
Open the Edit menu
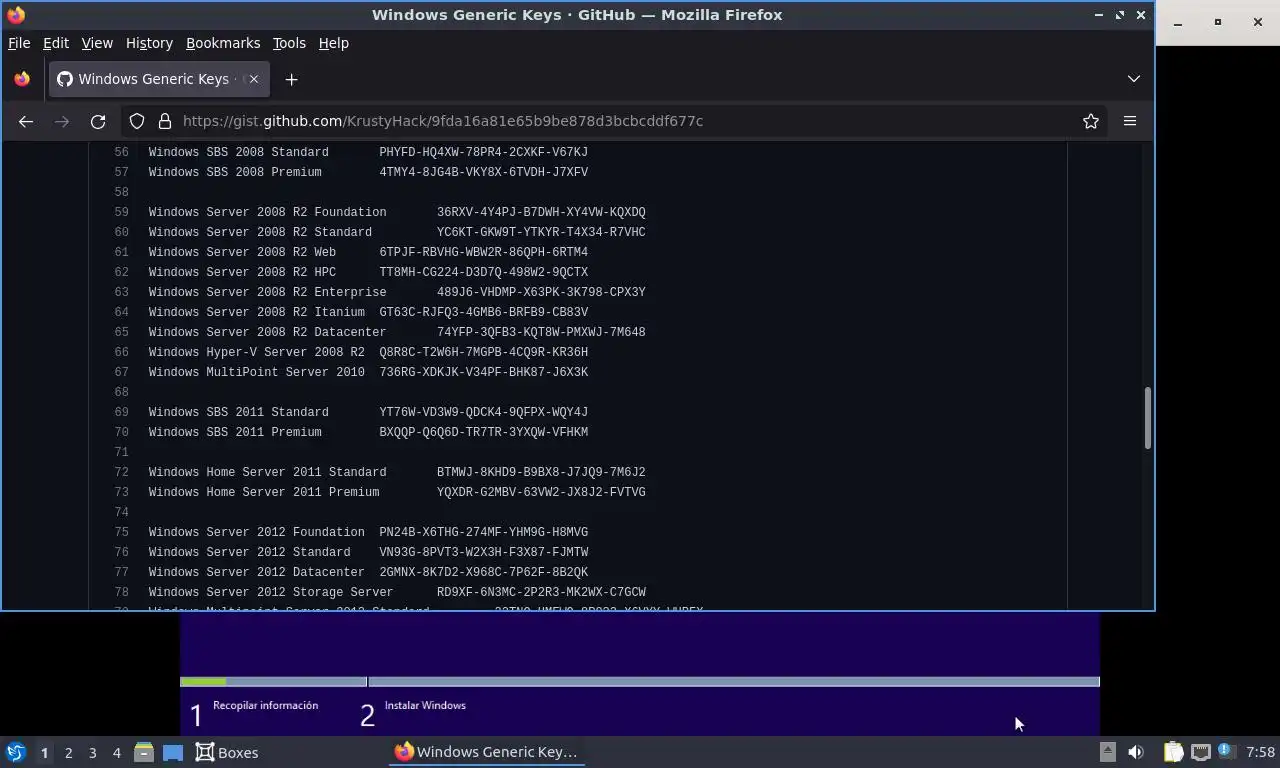tap(56, 43)
